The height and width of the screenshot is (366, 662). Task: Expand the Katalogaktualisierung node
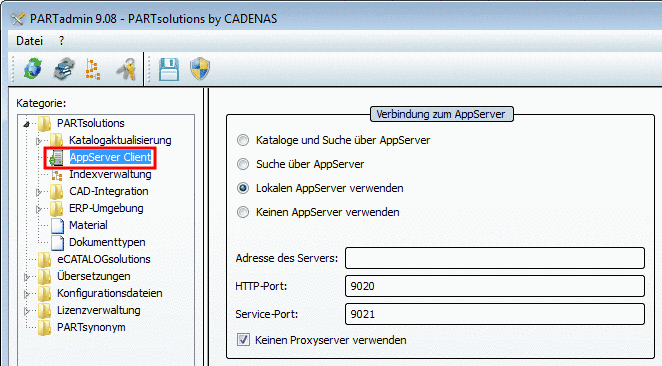coord(39,141)
